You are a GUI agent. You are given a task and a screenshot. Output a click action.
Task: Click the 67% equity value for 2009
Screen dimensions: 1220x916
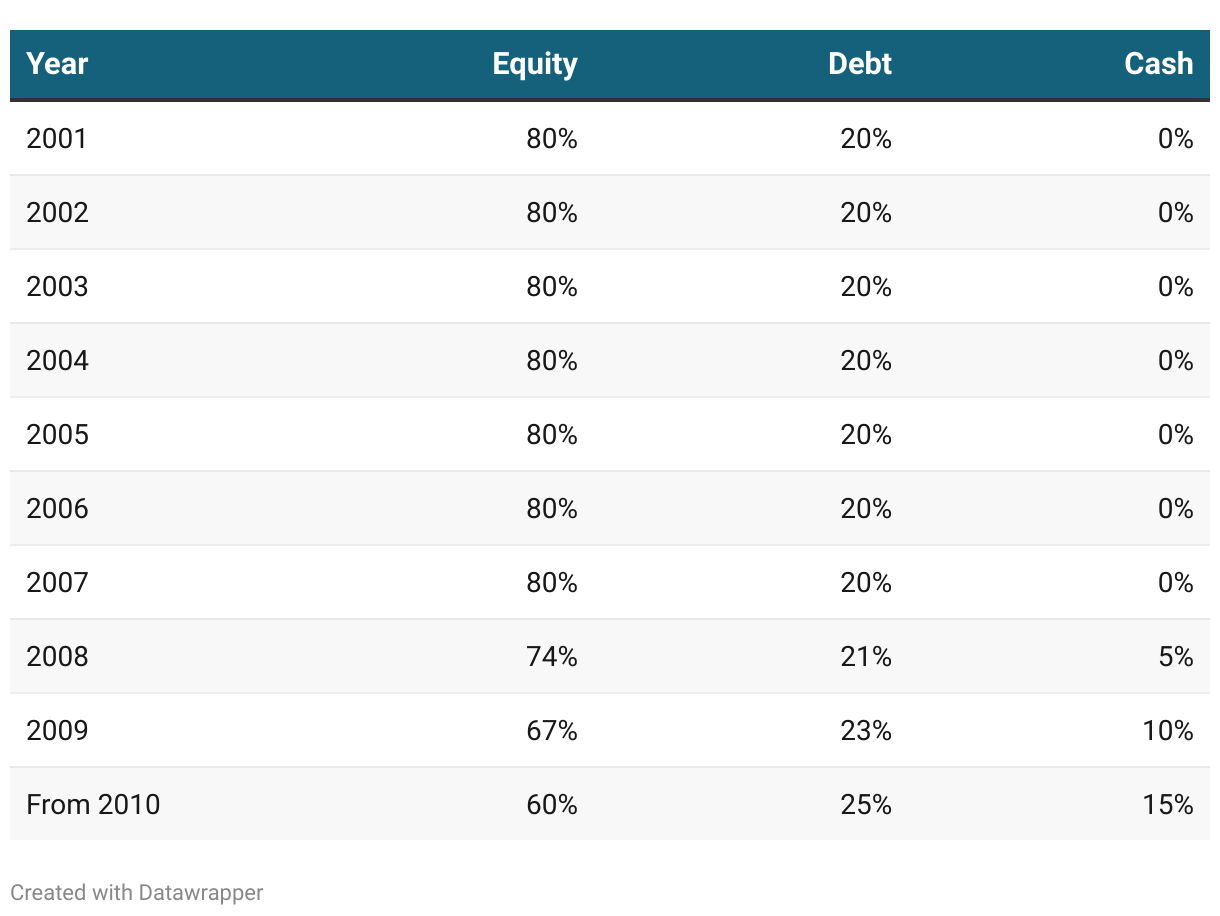(552, 730)
